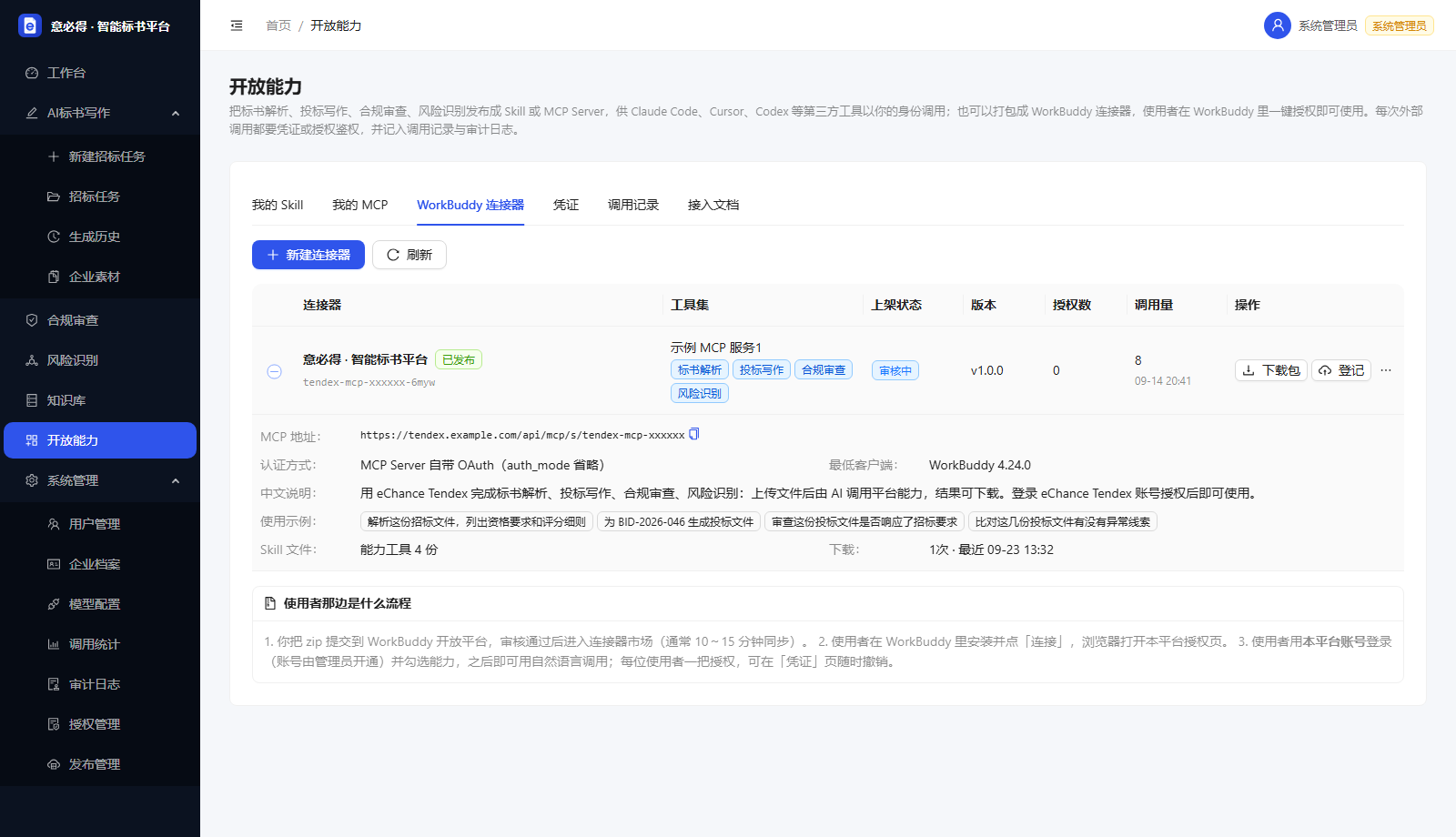Switch to the 凭证 tab
1456x837 pixels.
coord(566,205)
